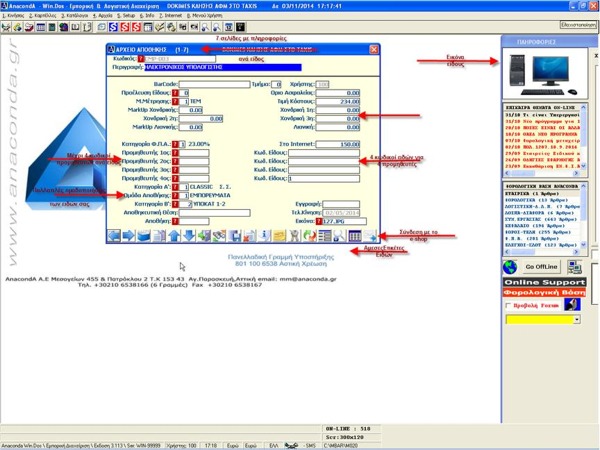Click the Go OffLine button
The image size is (600, 450).
[x=541, y=267]
